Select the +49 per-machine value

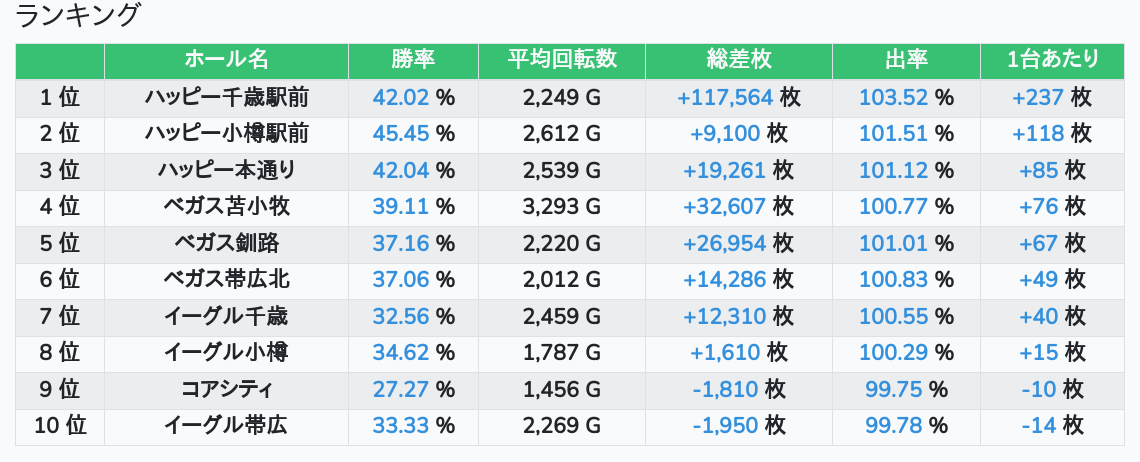(x=1038, y=279)
